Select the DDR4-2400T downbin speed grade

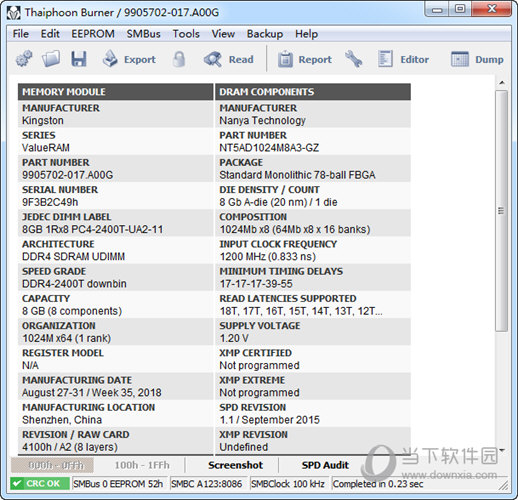[74, 284]
